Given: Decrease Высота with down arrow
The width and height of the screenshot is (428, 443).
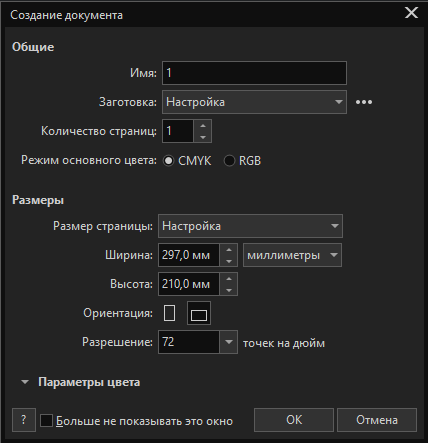Looking at the screenshot, I should click(x=229, y=290).
